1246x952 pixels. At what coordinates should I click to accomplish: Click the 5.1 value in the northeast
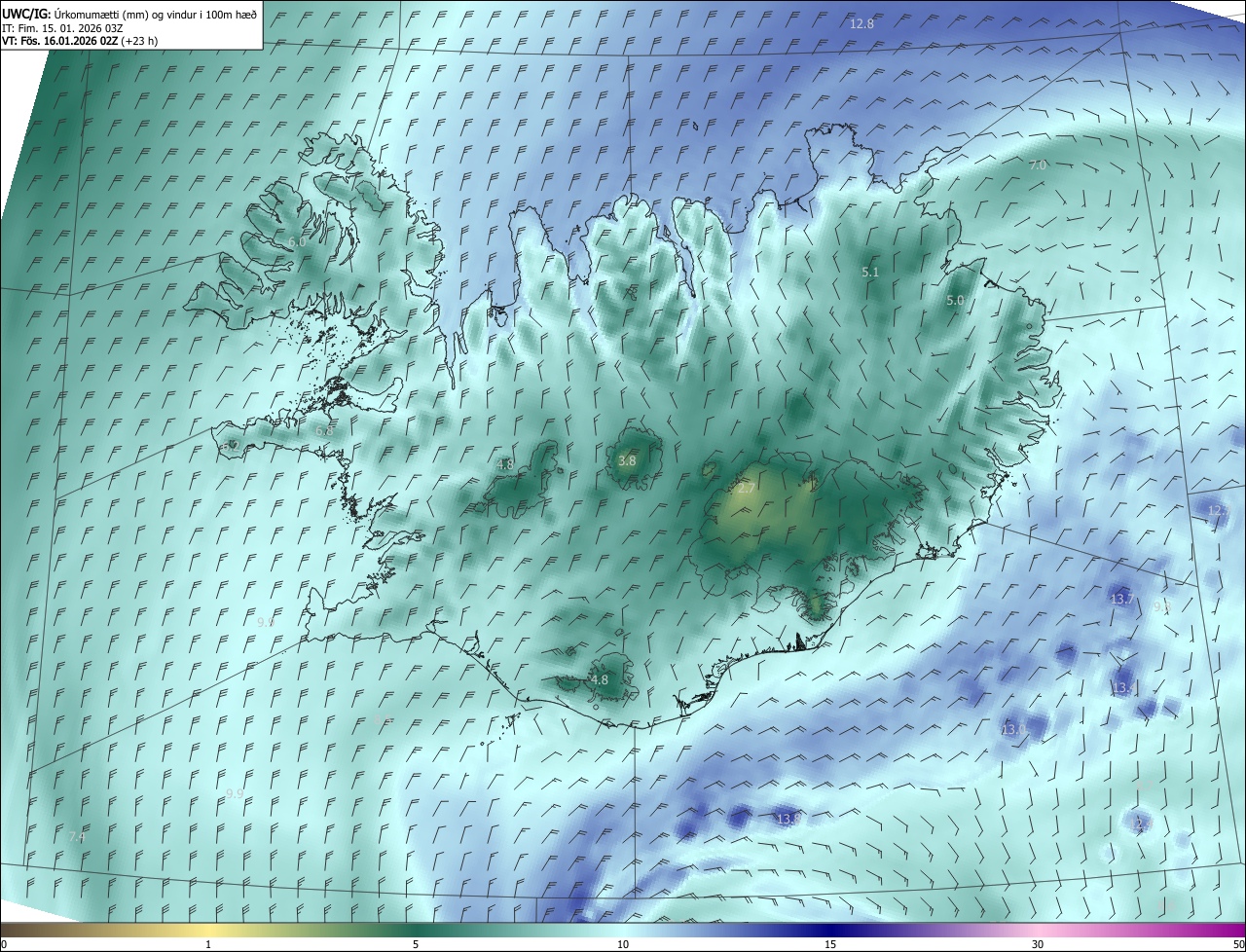click(870, 273)
